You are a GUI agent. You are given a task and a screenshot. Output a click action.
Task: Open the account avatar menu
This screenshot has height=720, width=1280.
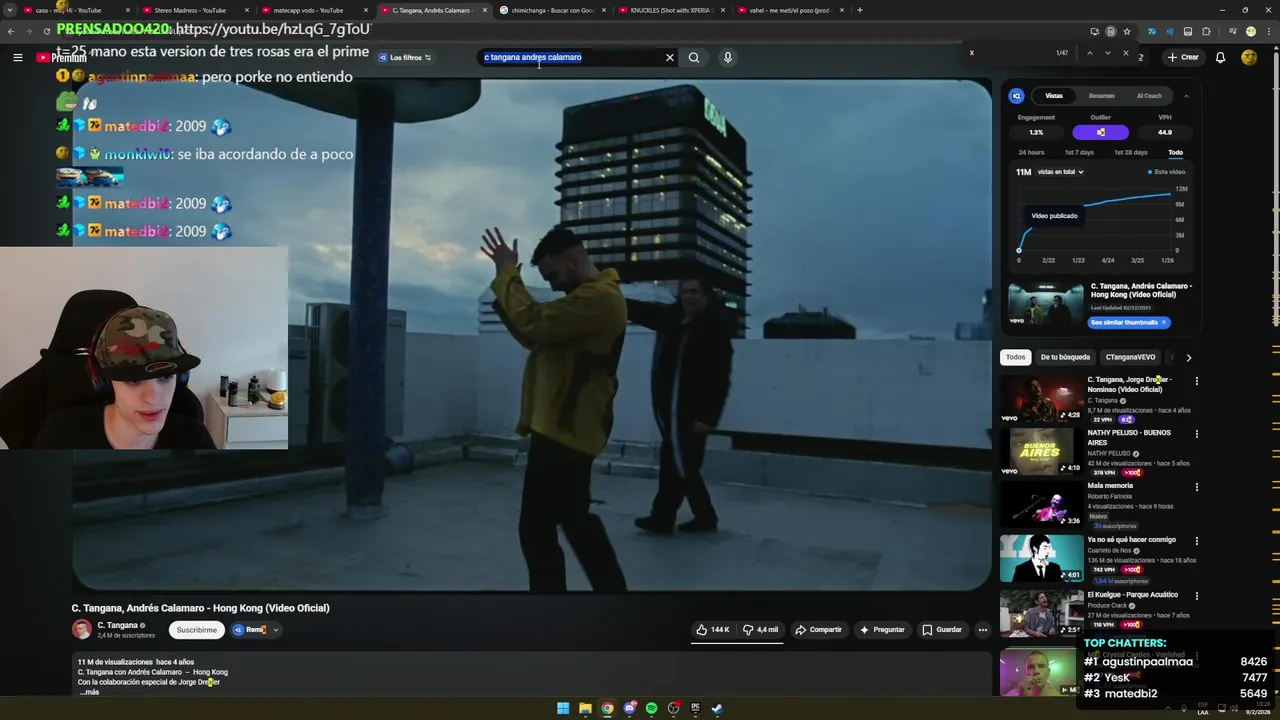pos(1249,57)
